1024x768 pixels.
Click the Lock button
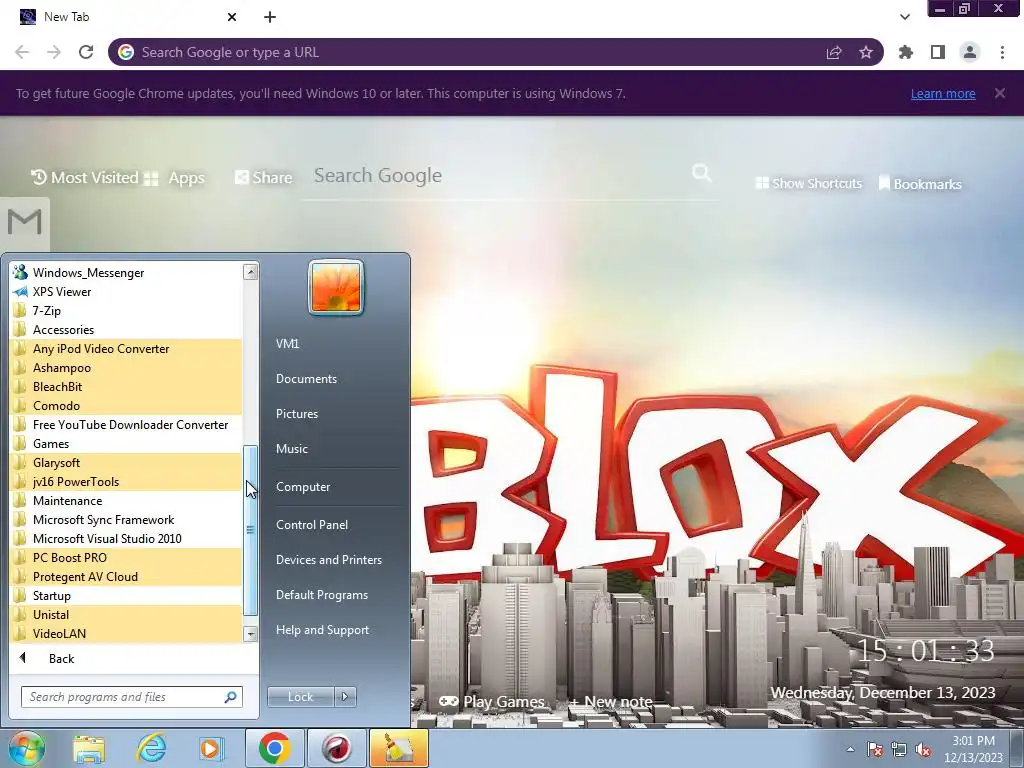(300, 697)
